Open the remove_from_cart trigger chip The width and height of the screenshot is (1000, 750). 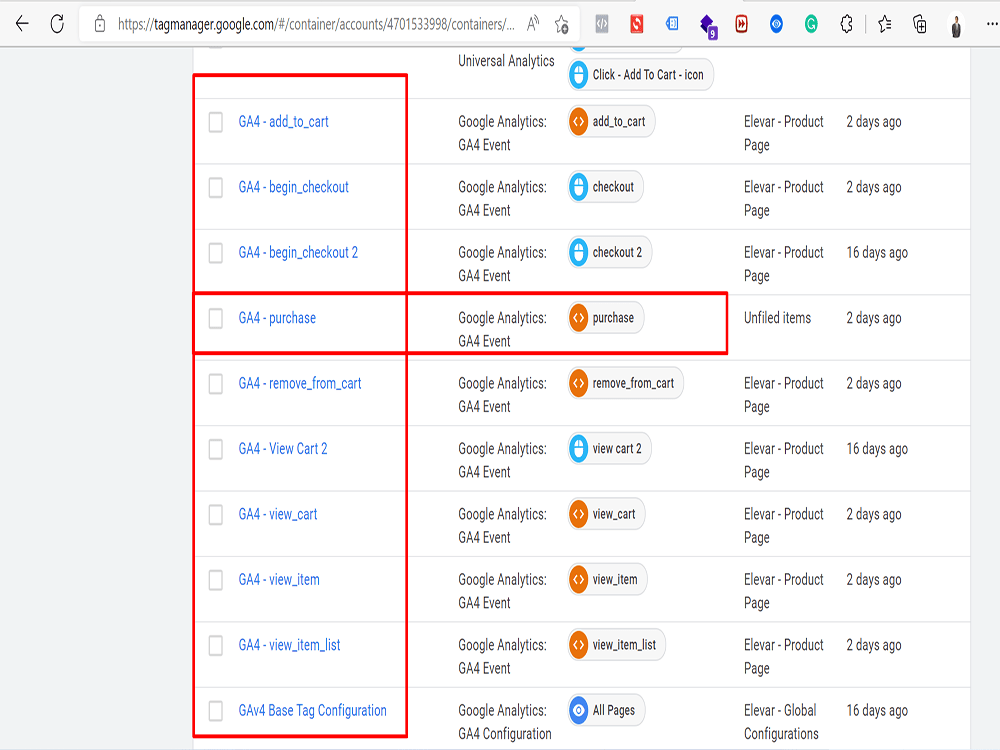click(625, 383)
